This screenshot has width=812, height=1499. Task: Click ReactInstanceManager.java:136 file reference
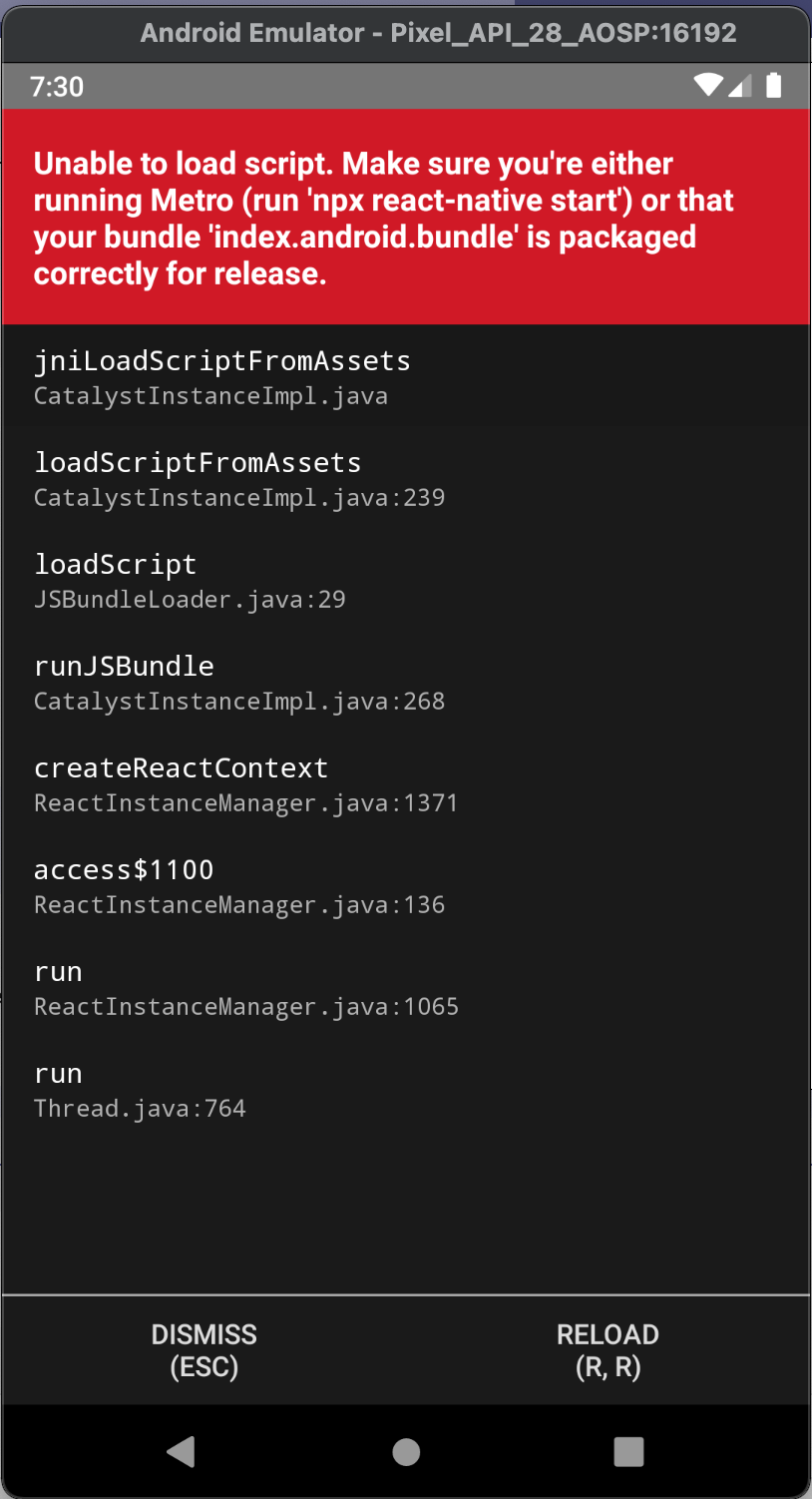tap(239, 905)
